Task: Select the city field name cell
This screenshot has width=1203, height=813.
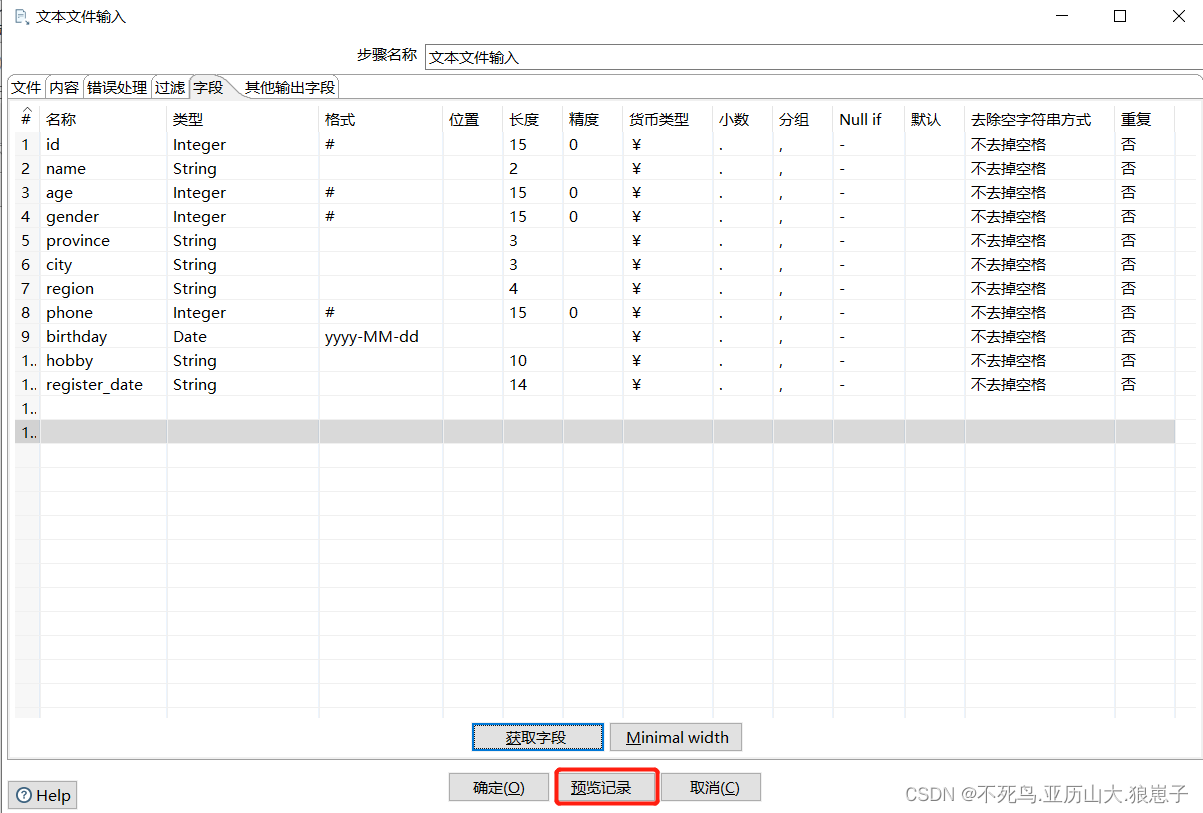Action: coord(103,264)
